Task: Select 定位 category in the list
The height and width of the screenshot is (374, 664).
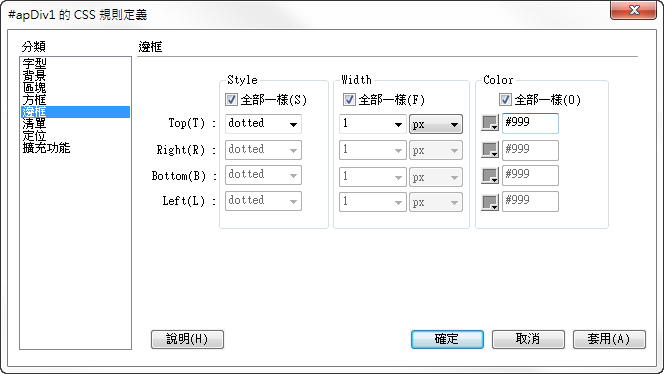Action: (34, 136)
